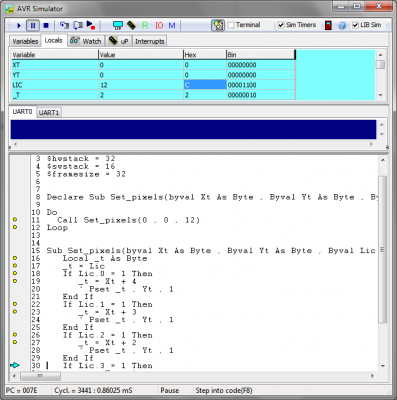
Task: Click the Hex column header
Action: (205, 55)
